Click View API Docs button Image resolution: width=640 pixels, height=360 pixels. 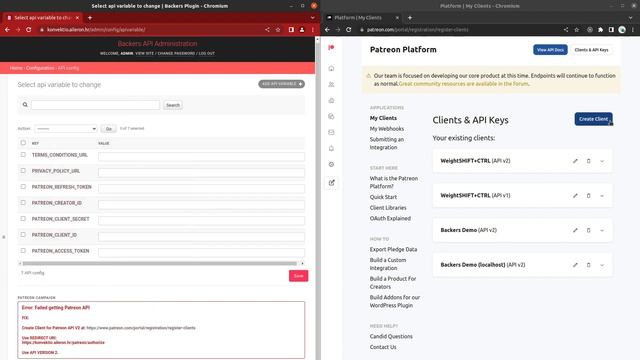point(550,50)
